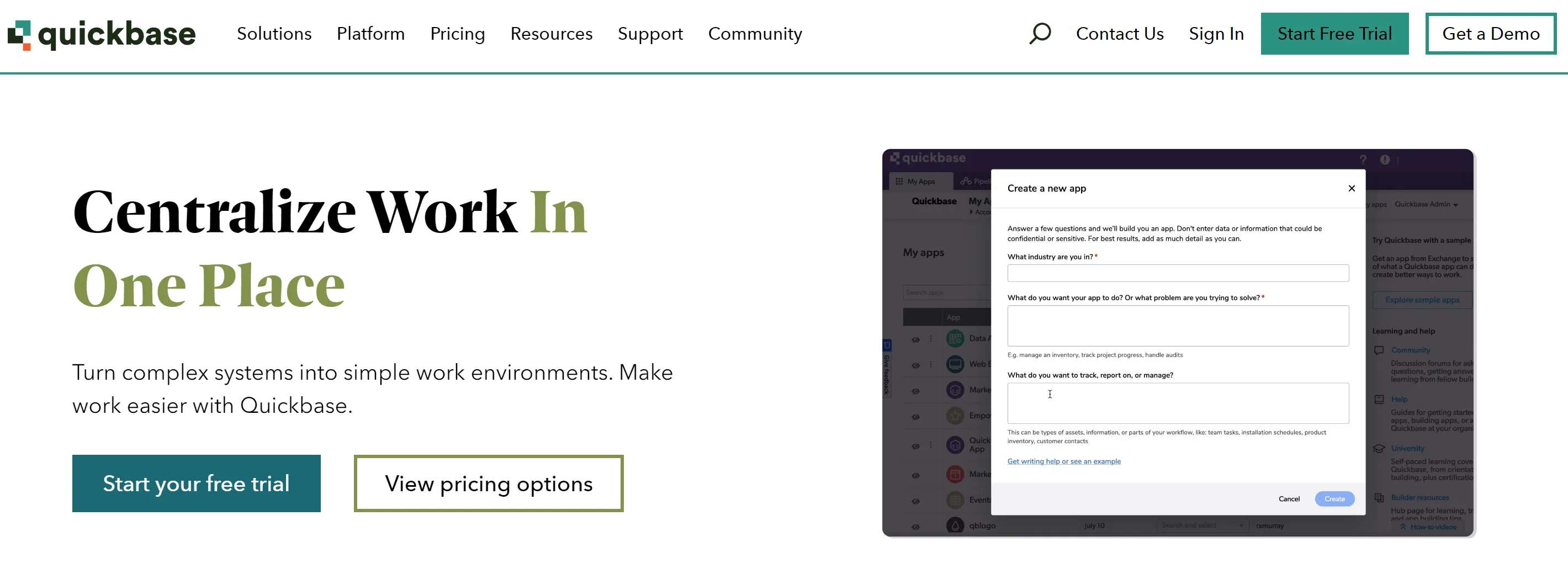Viewport: 1568px width, 574px height.
Task: Open the three-dot menu on the Web app row
Action: click(x=930, y=365)
